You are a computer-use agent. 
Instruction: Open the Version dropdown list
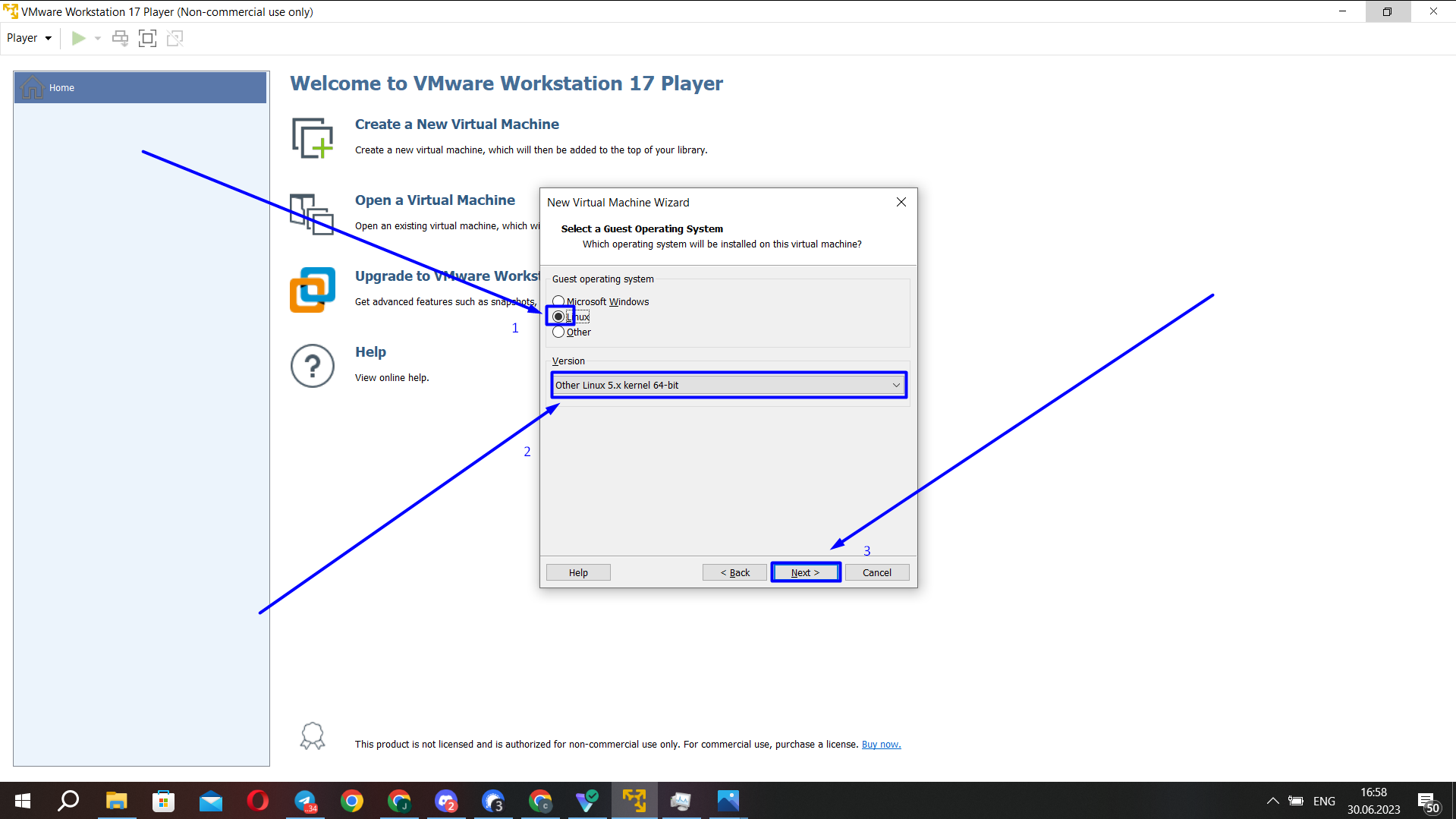pyautogui.click(x=728, y=385)
